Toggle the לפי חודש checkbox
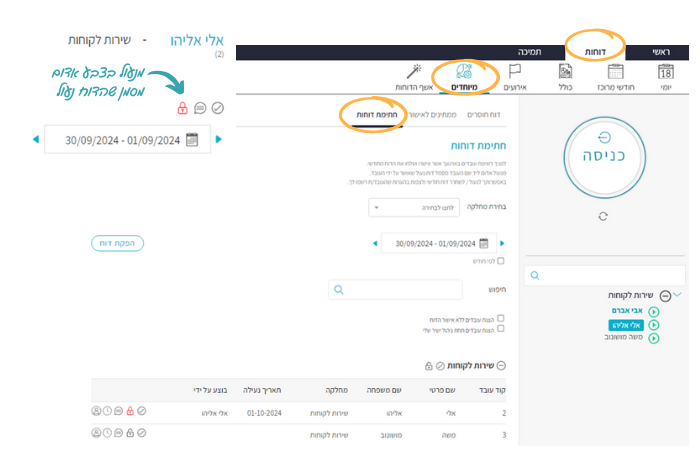700x450 pixels. pos(501,261)
